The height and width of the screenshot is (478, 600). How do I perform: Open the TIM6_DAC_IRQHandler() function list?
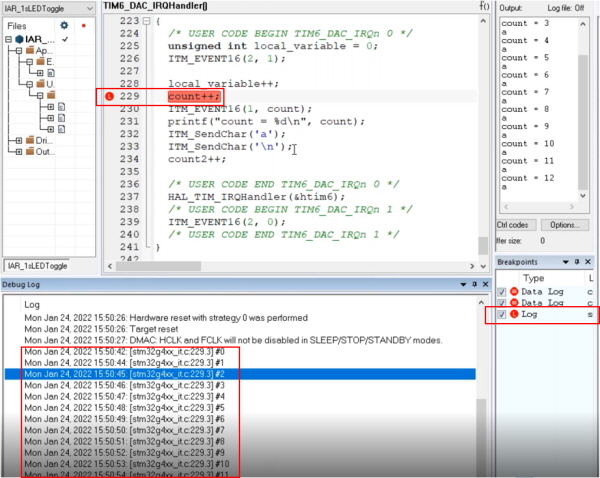[x=155, y=6]
